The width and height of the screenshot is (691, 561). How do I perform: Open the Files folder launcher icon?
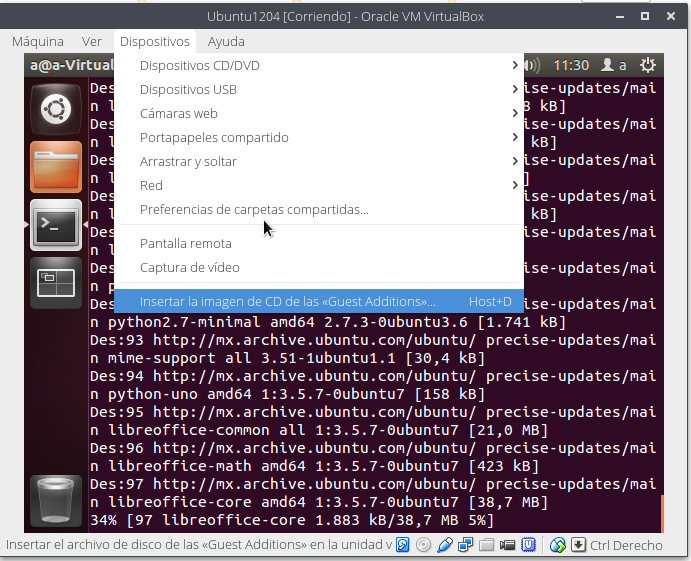click(x=56, y=167)
